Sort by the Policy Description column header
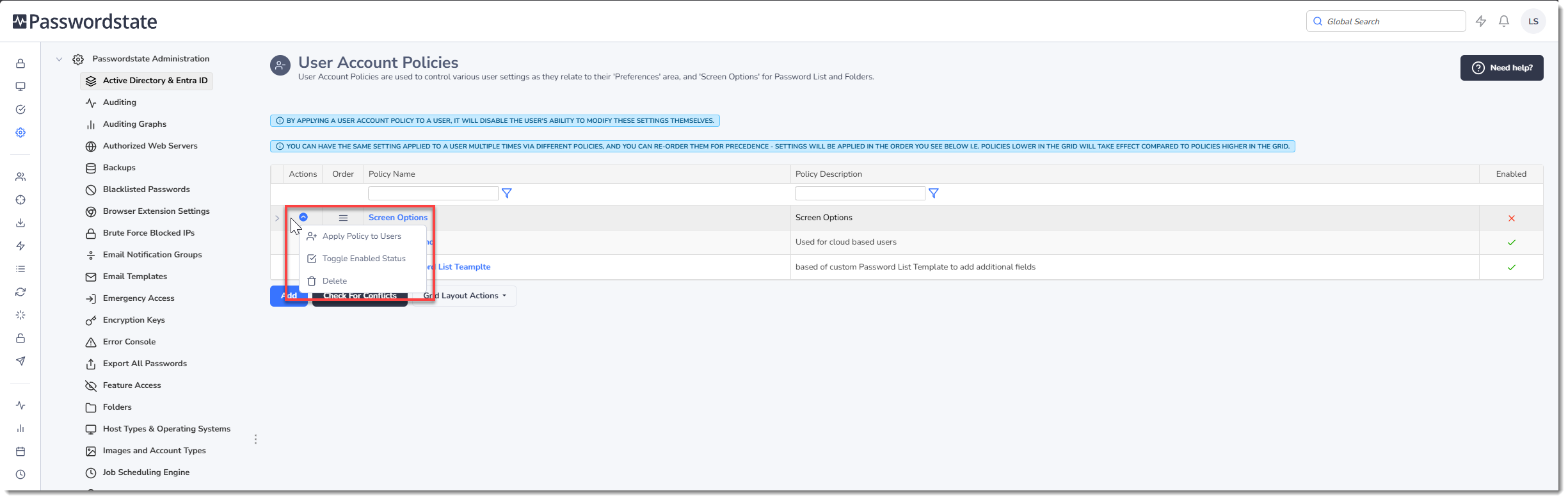The height and width of the screenshot is (500, 1568). 829,174
